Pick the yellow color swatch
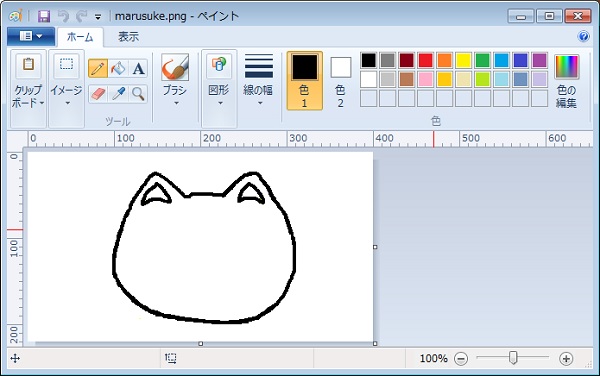The image size is (600, 376). tap(463, 60)
